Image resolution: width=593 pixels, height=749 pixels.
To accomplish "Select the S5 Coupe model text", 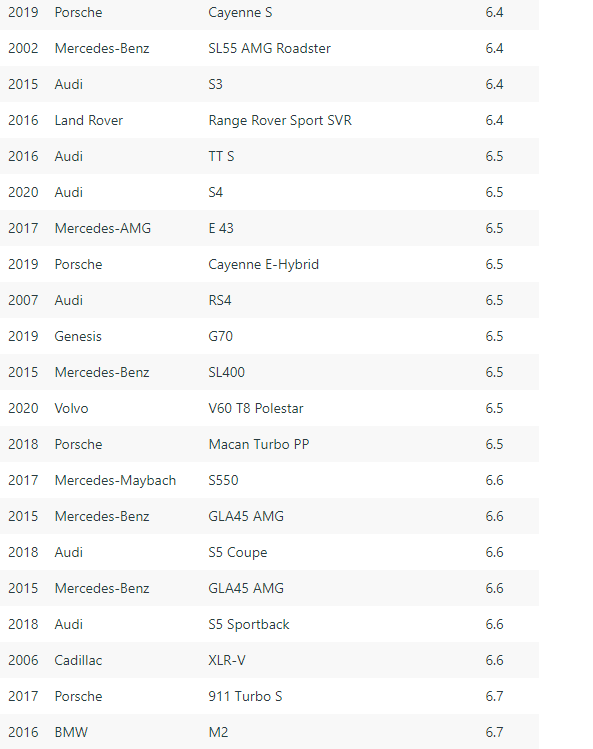I will point(237,552).
